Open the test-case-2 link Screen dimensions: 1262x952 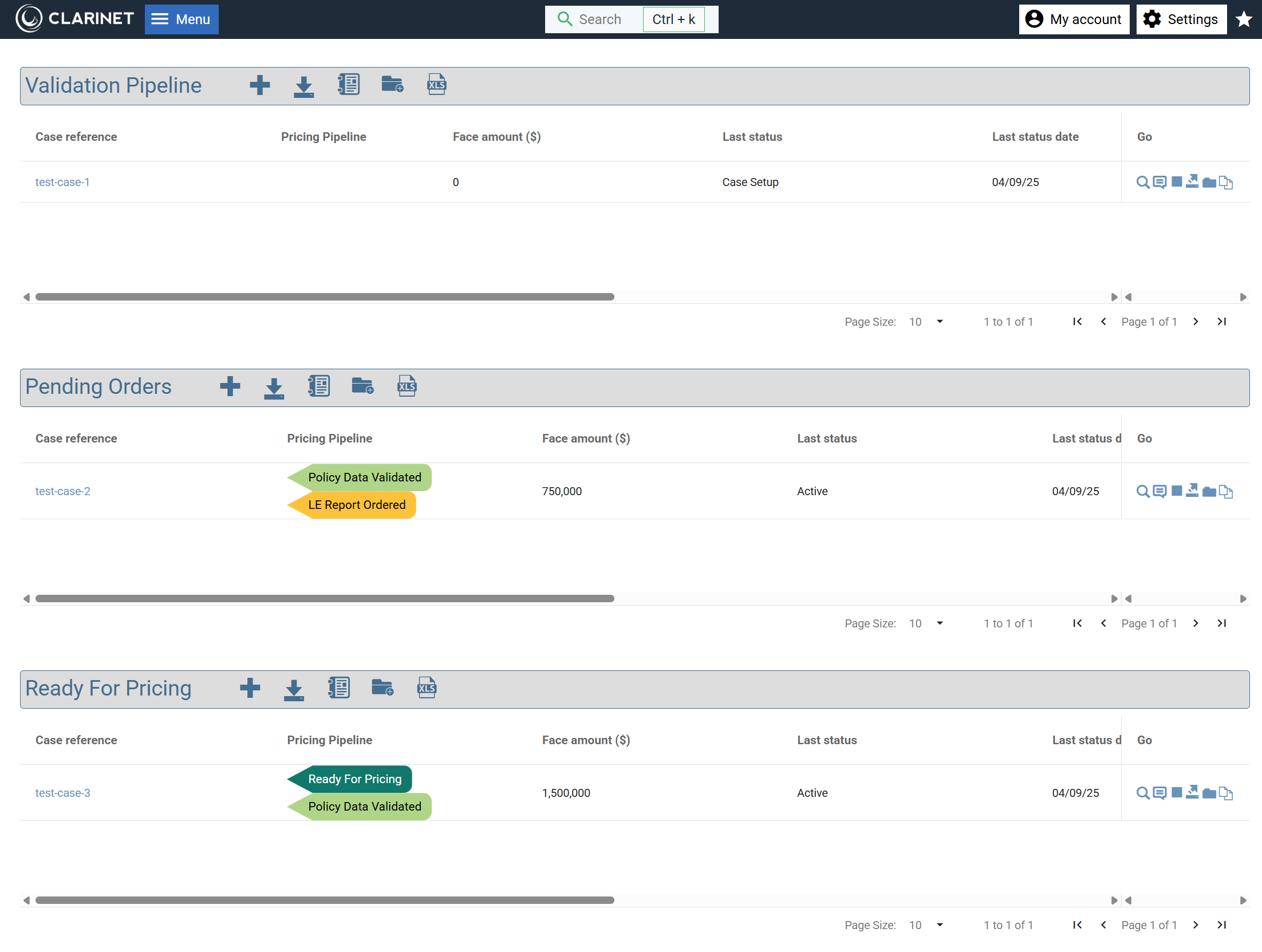click(x=63, y=491)
